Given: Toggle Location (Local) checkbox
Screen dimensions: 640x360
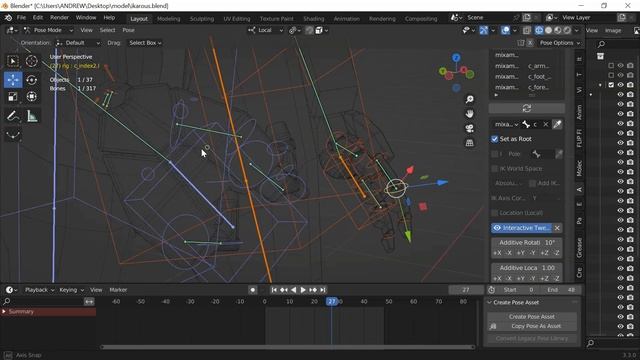Looking at the screenshot, I should [x=495, y=213].
